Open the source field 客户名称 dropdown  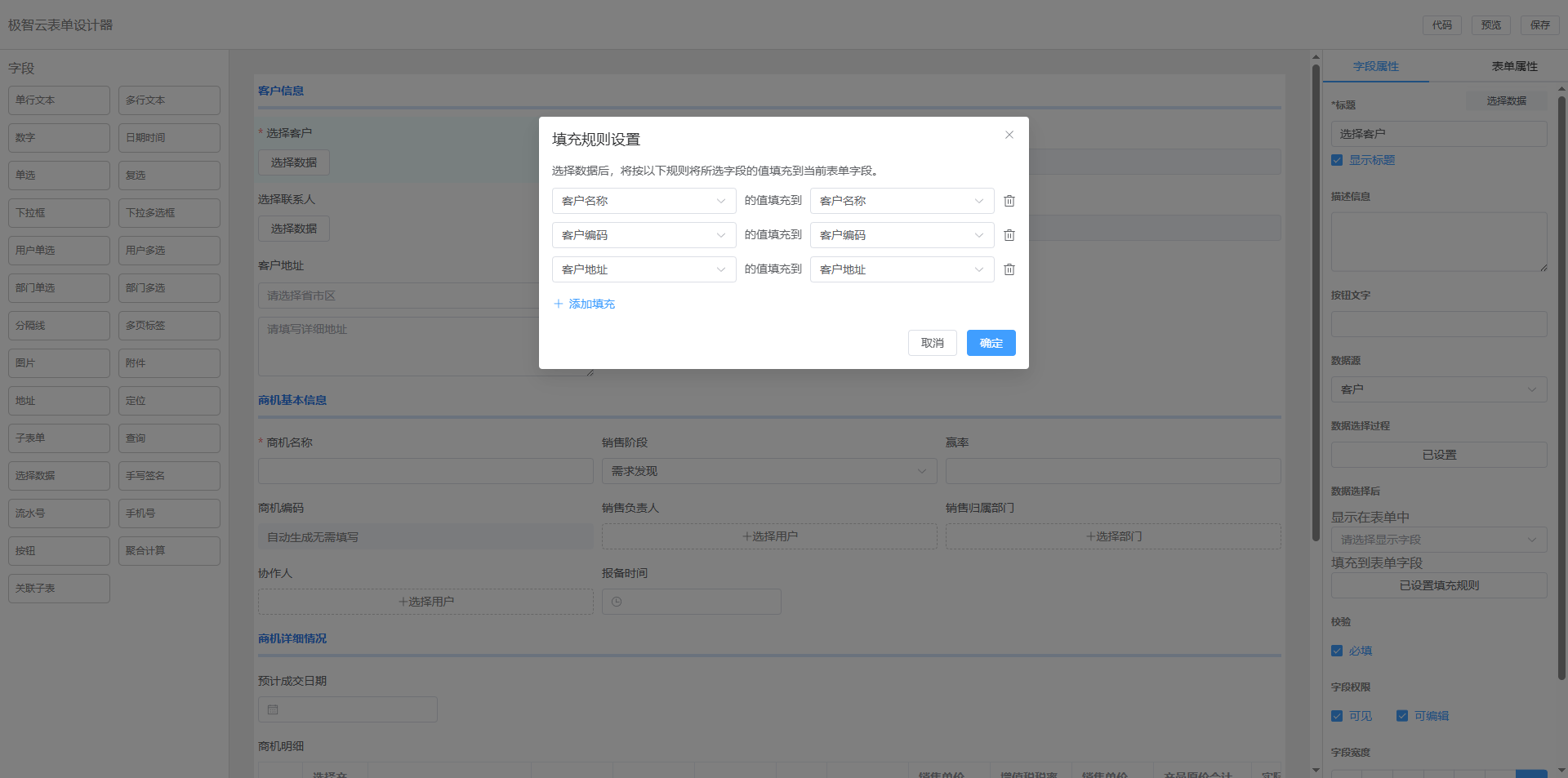click(x=644, y=201)
